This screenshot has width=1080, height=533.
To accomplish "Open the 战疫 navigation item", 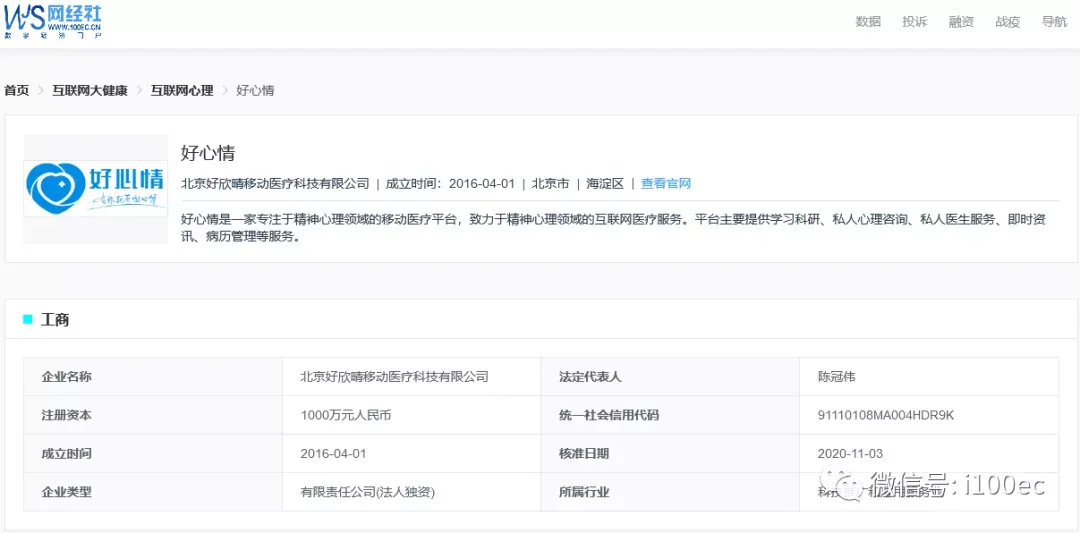I will pos(1008,21).
